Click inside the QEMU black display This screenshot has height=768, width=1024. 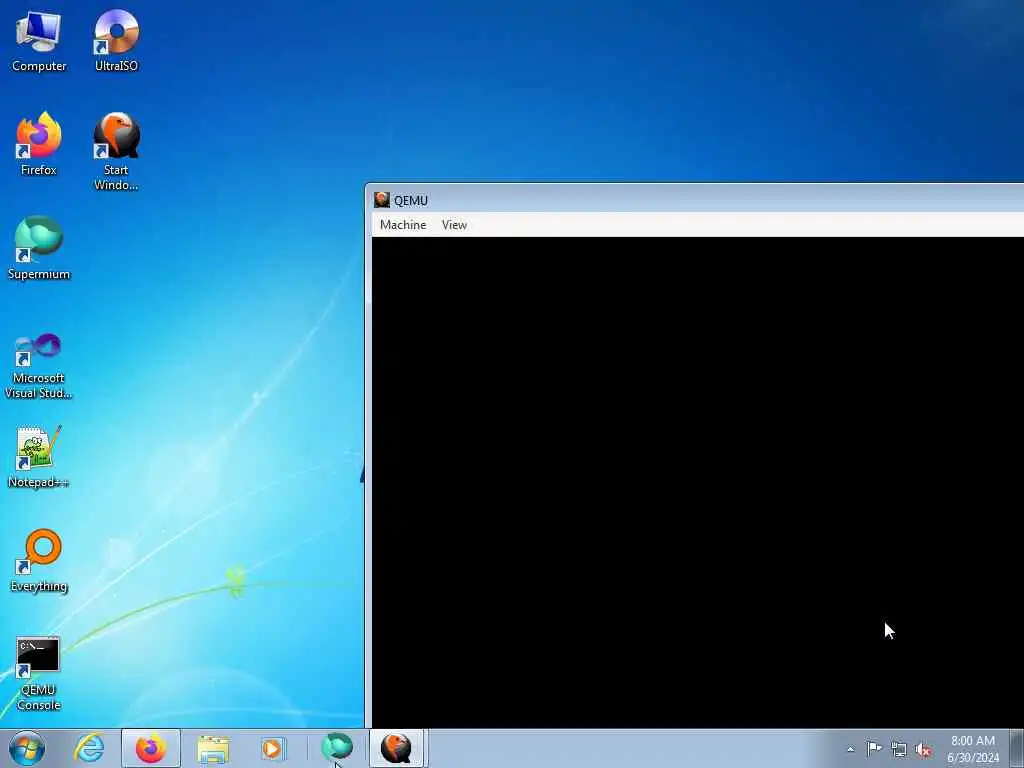coord(697,482)
